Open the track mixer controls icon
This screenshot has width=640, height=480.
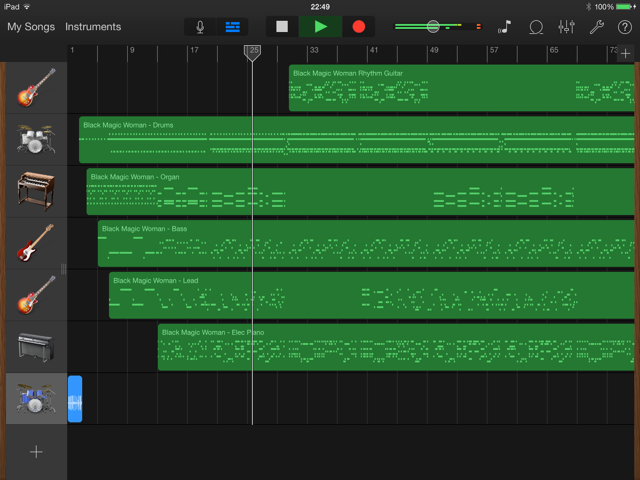point(567,27)
